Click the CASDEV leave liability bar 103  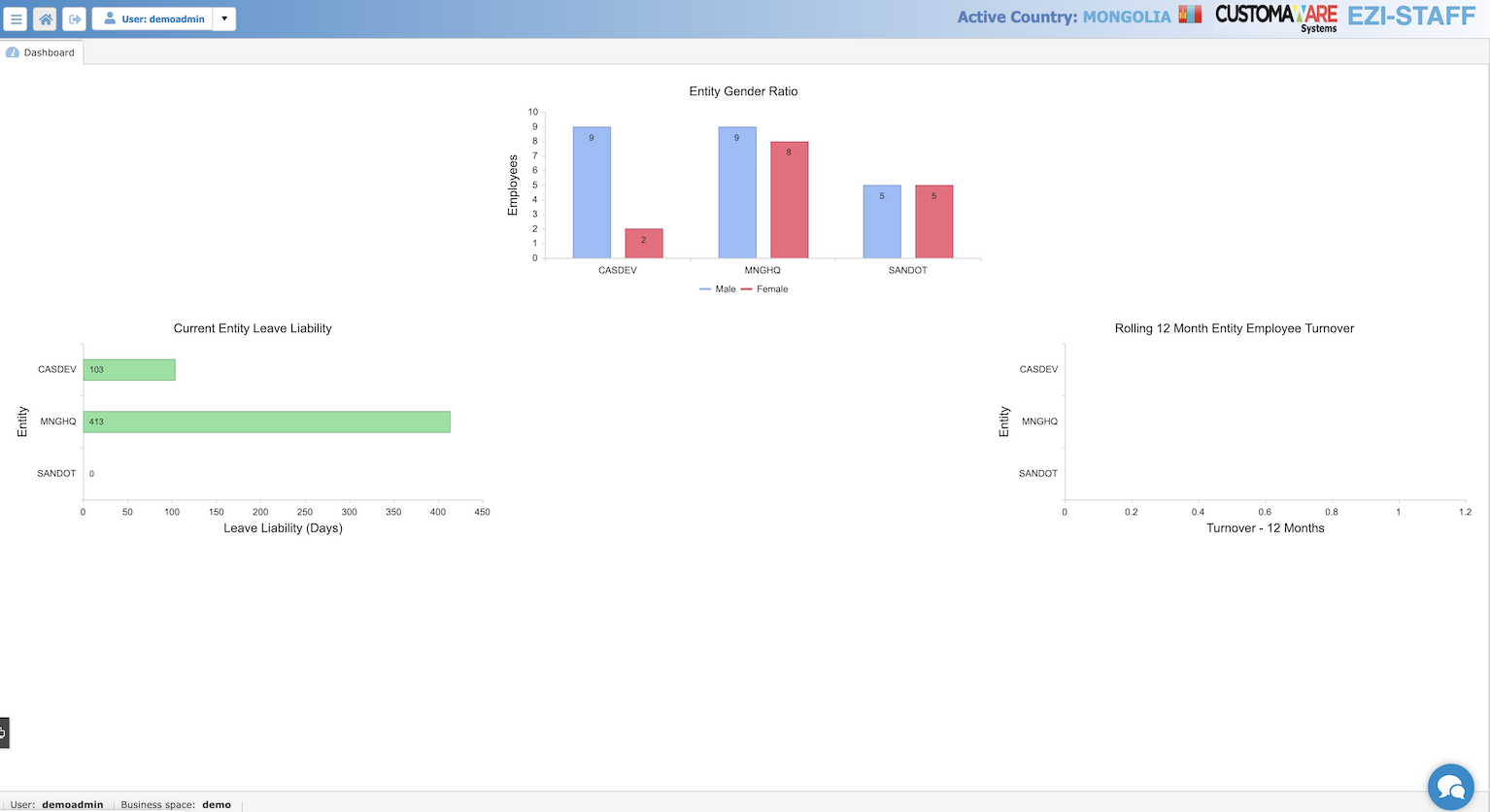click(129, 370)
